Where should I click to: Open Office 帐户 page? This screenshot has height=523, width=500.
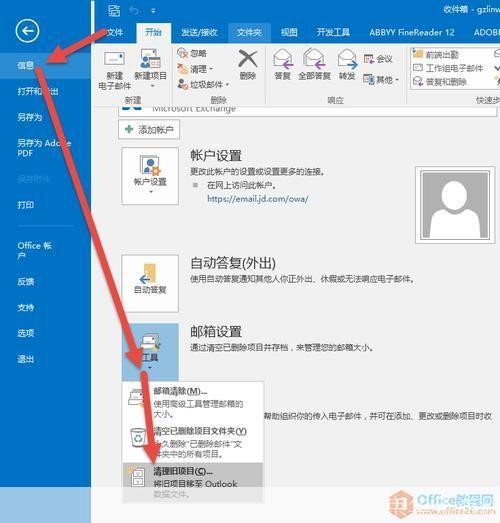(x=34, y=250)
